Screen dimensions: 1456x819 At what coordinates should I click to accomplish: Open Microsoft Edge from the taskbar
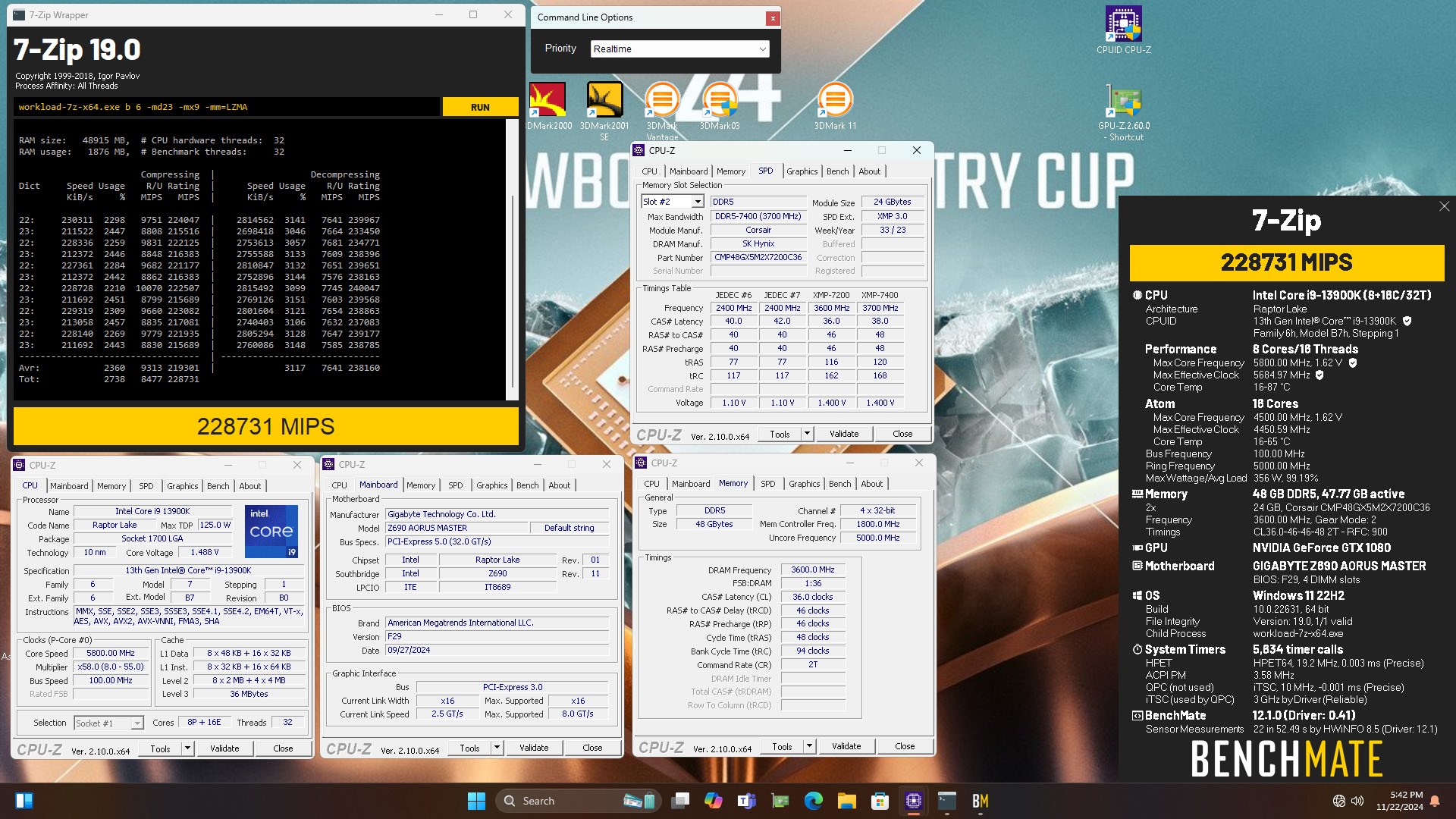click(814, 801)
